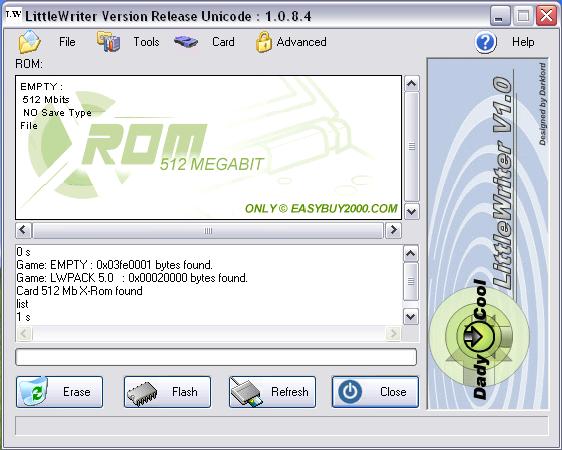
Task: Click the Flash button label
Action: click(185, 392)
